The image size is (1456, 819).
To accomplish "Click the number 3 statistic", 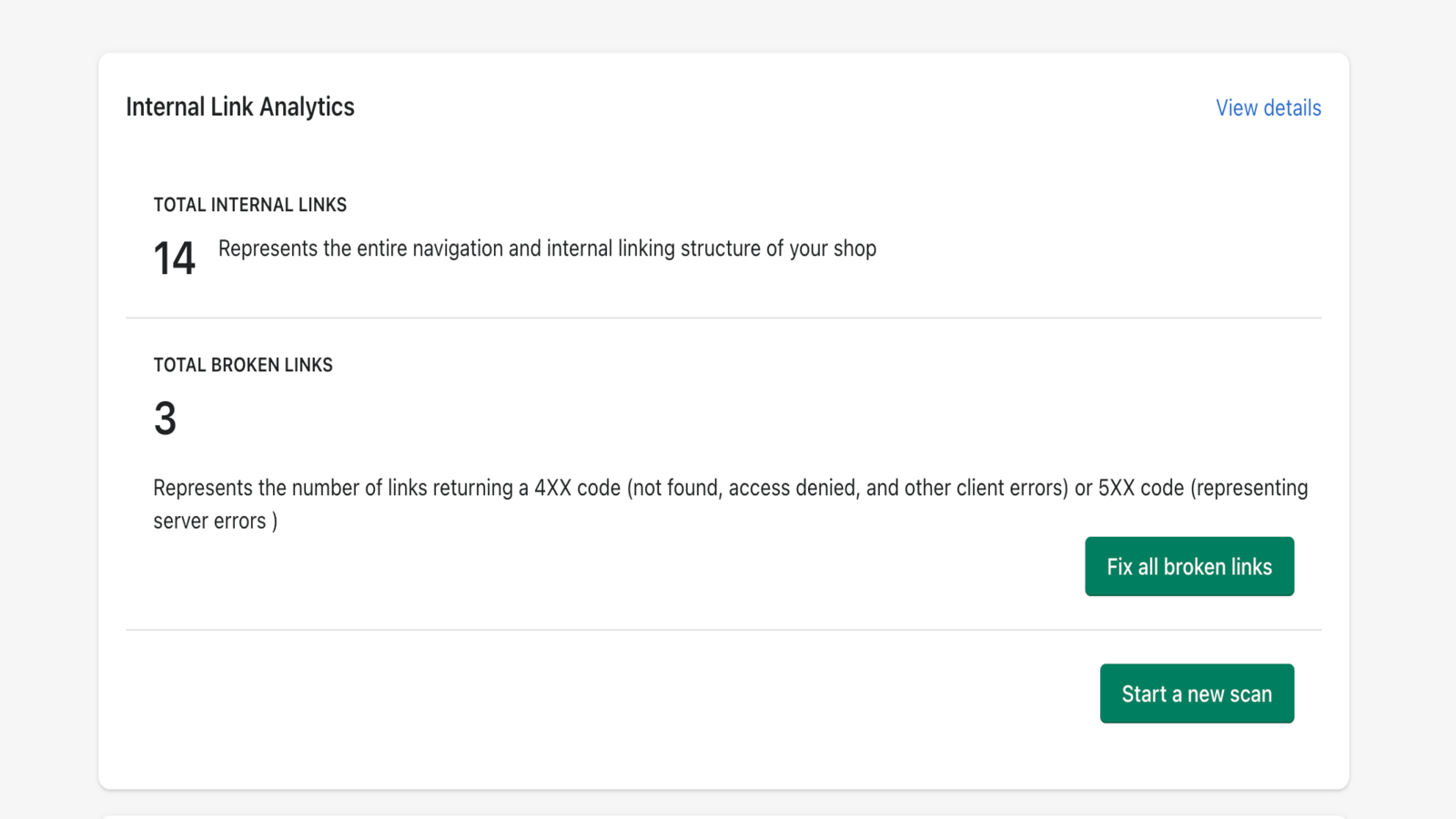I will (165, 418).
